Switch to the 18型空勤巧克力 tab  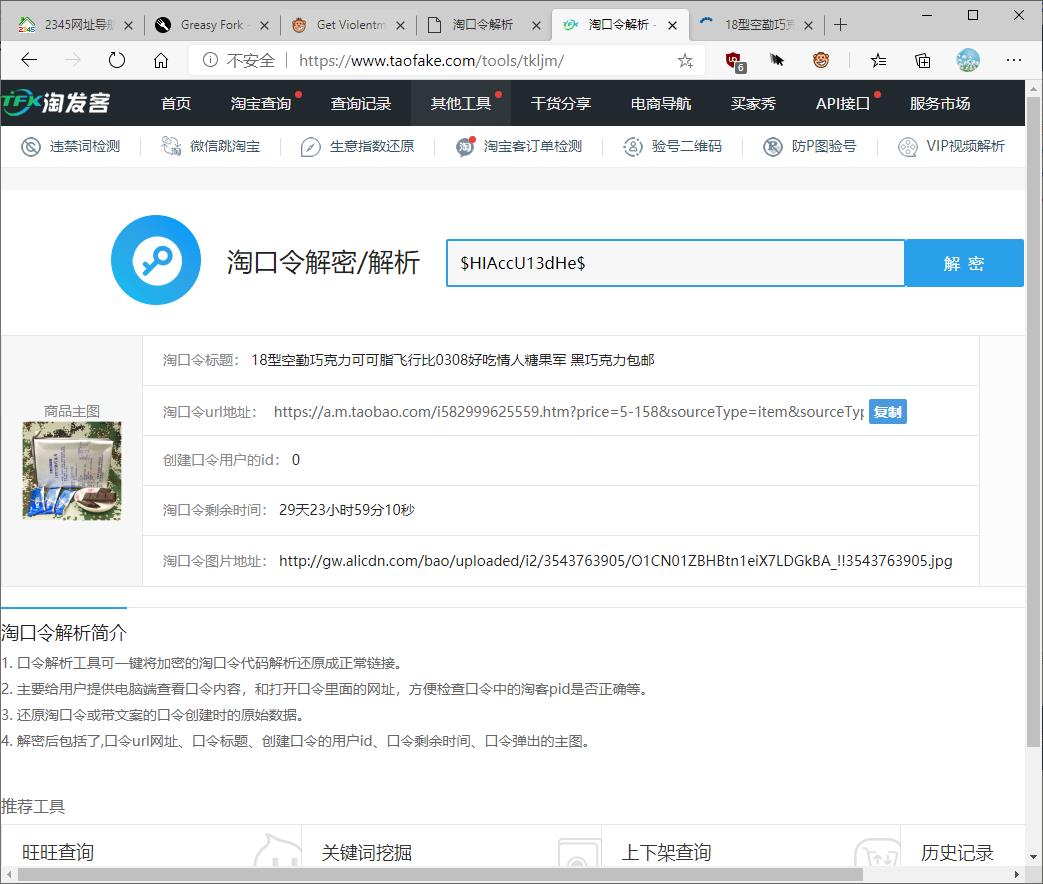(755, 25)
